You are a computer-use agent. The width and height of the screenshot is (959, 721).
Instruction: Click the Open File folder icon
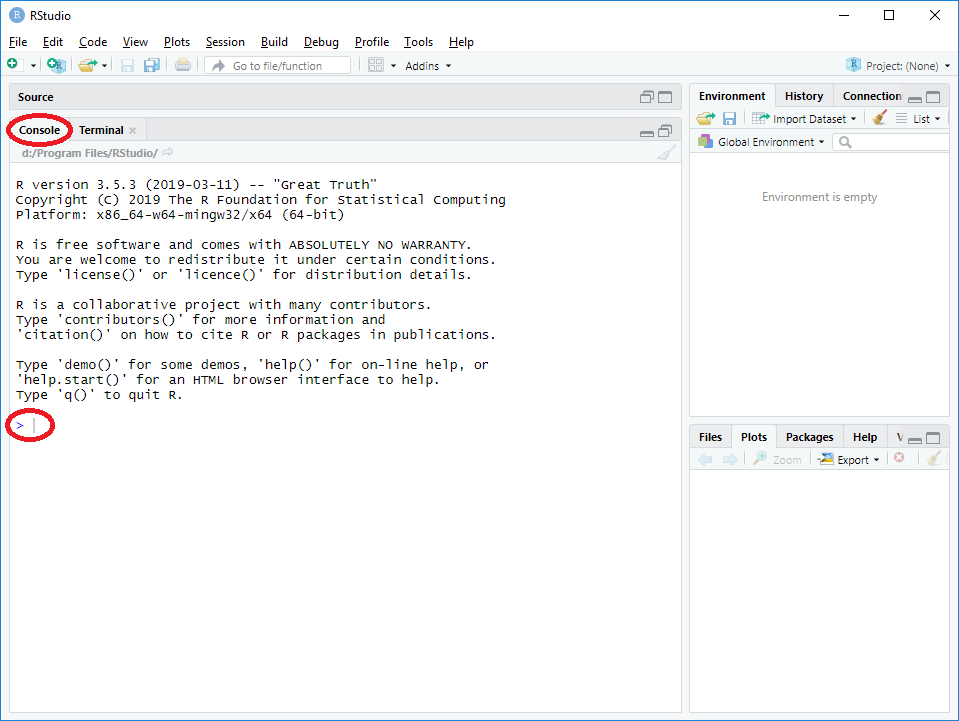(x=88, y=65)
